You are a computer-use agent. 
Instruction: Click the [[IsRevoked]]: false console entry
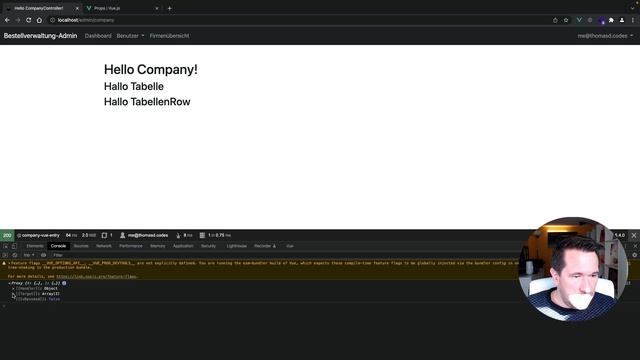(x=38, y=299)
